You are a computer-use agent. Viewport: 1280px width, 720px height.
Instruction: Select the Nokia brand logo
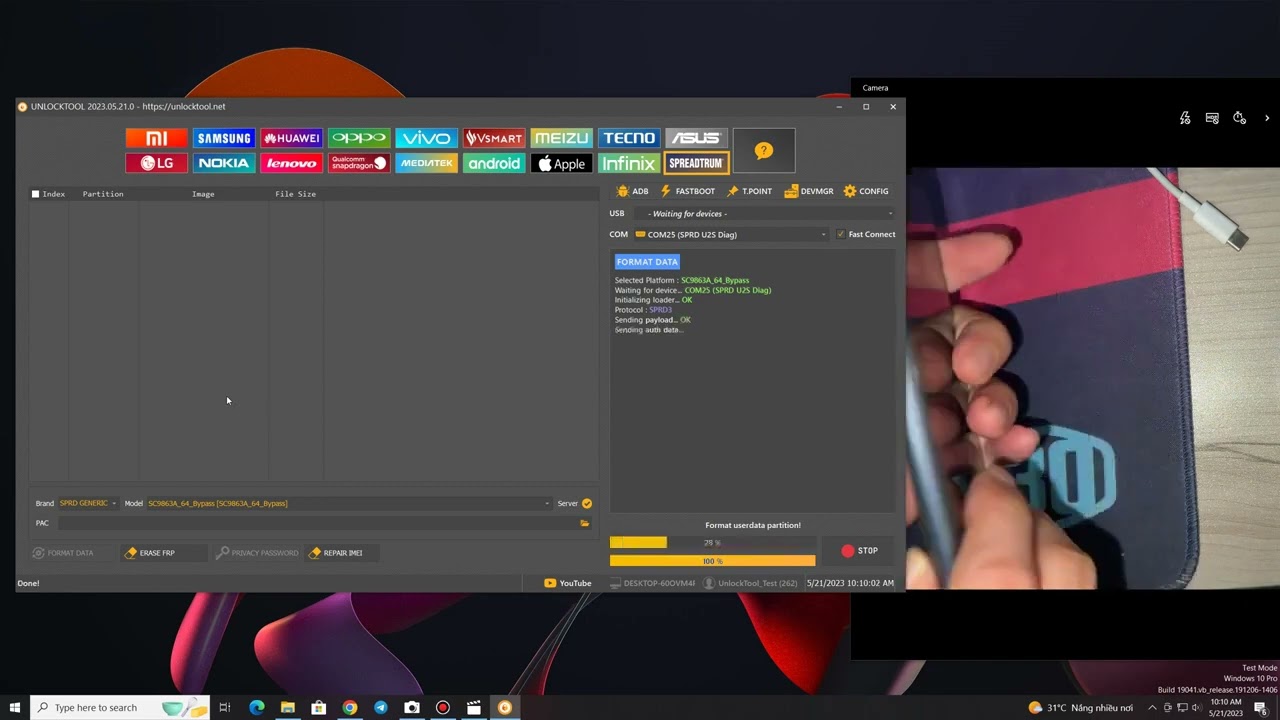224,163
